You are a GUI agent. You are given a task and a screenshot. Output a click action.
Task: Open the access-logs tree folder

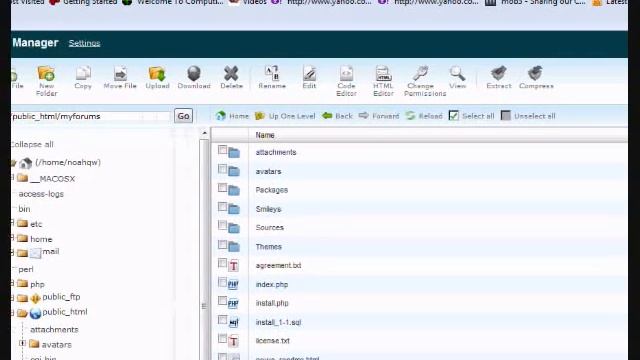click(41, 194)
